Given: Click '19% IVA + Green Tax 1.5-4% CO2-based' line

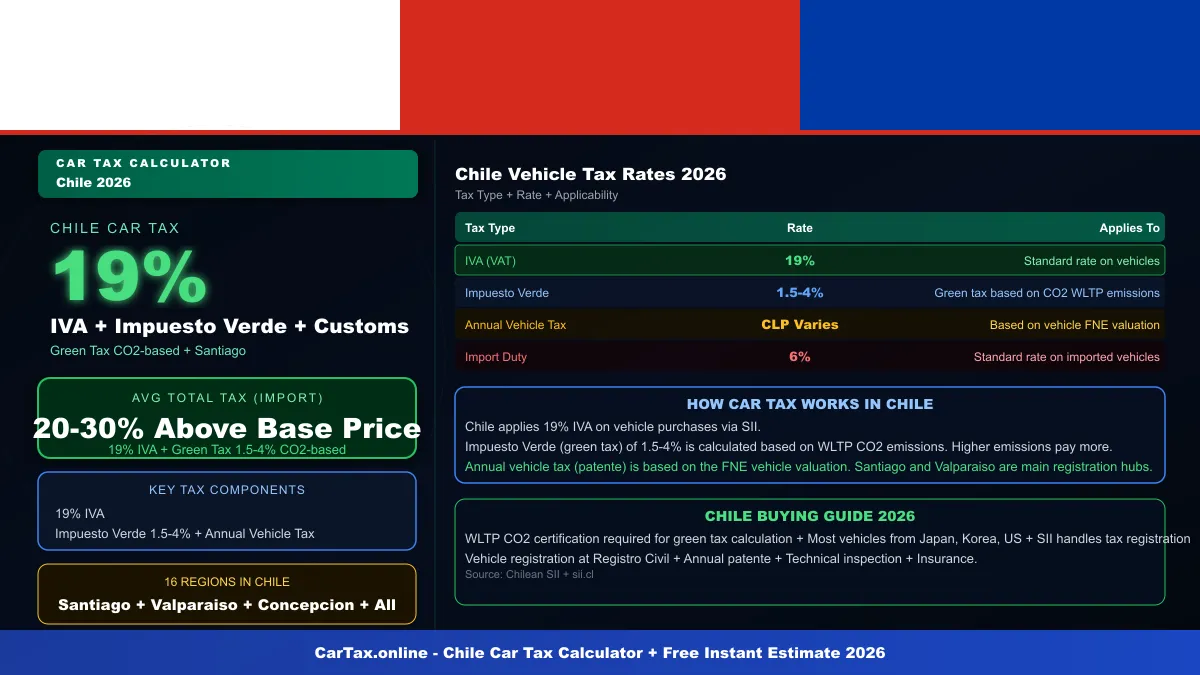Looking at the screenshot, I should [227, 450].
